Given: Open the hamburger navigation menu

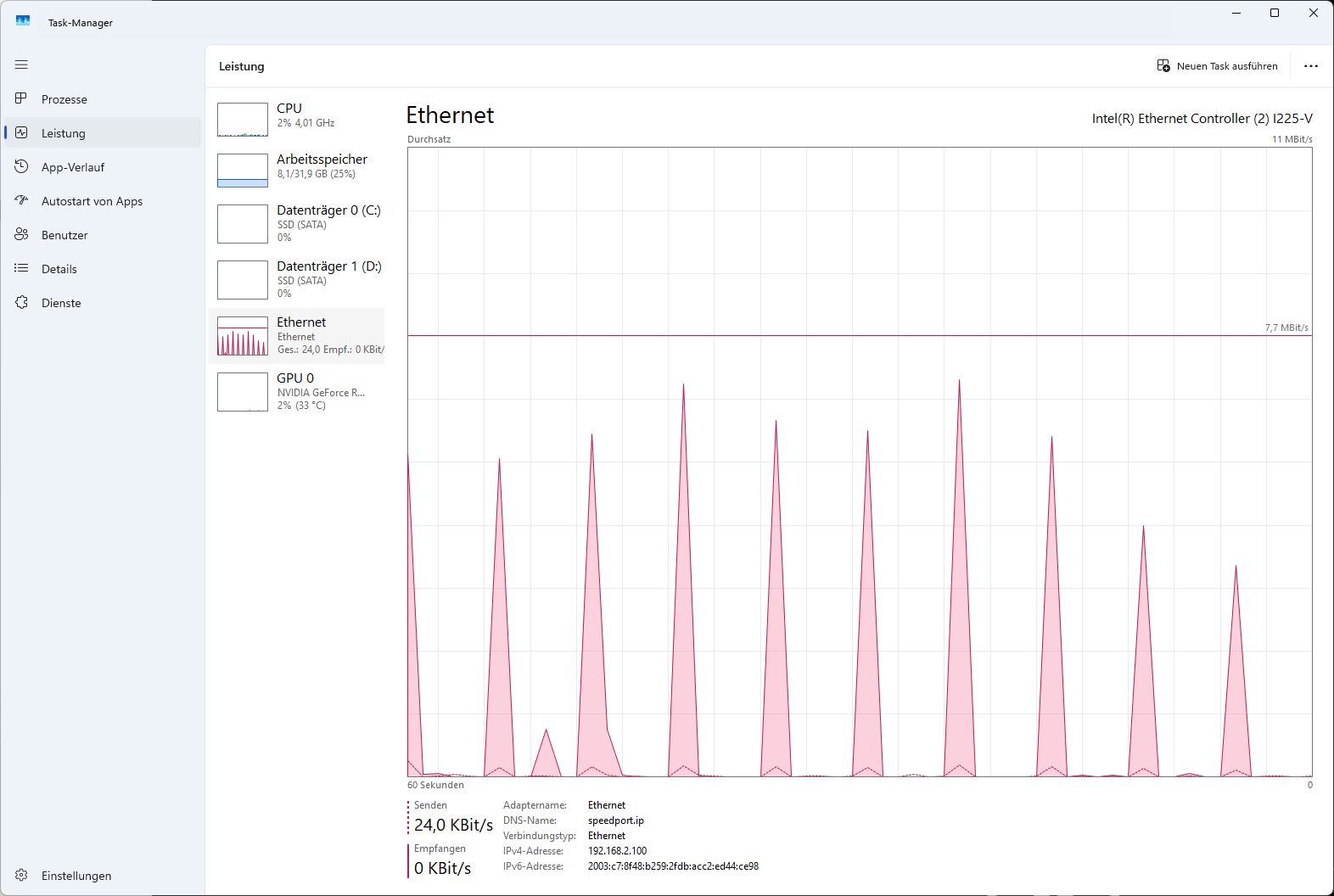Looking at the screenshot, I should click(x=21, y=64).
